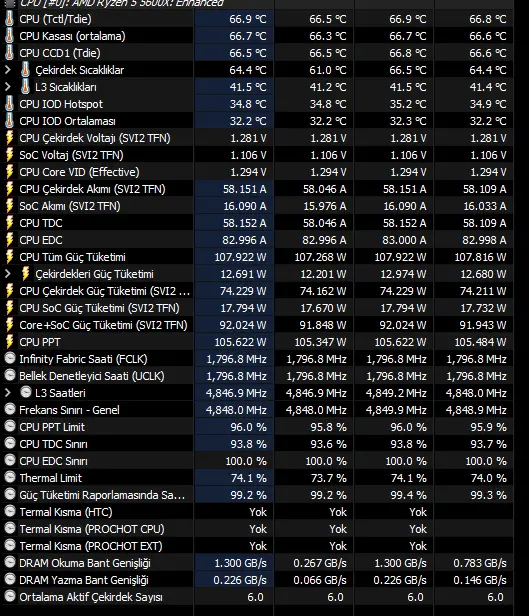Click the 4,849.9 MHz value of Frekans Sınırı
This screenshot has height=616, width=529.
(x=397, y=410)
